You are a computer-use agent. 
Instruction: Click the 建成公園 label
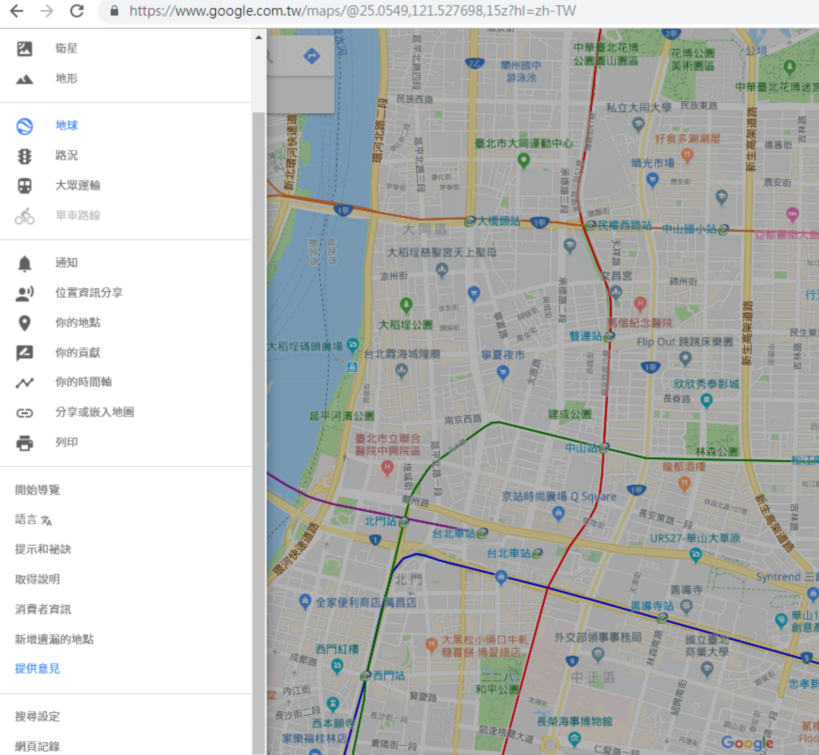[569, 414]
